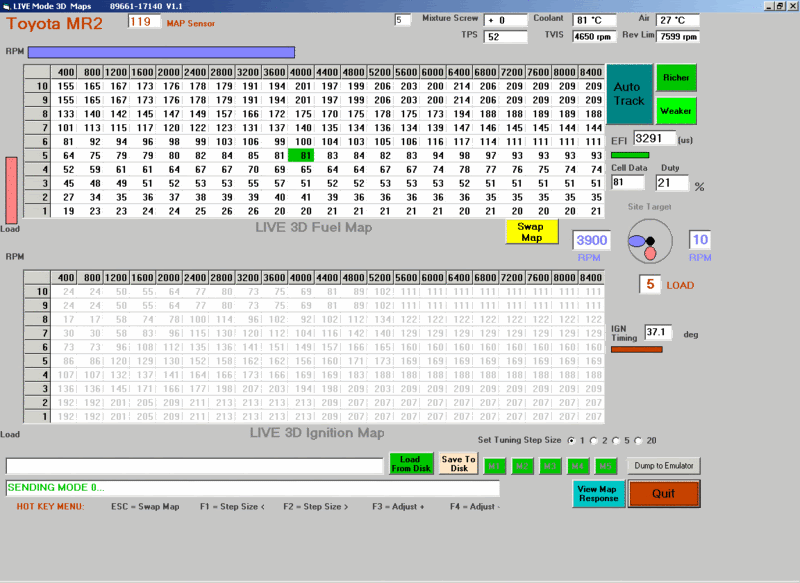Click the Cell Data field
Screen dimensions: 800x583
628,183
